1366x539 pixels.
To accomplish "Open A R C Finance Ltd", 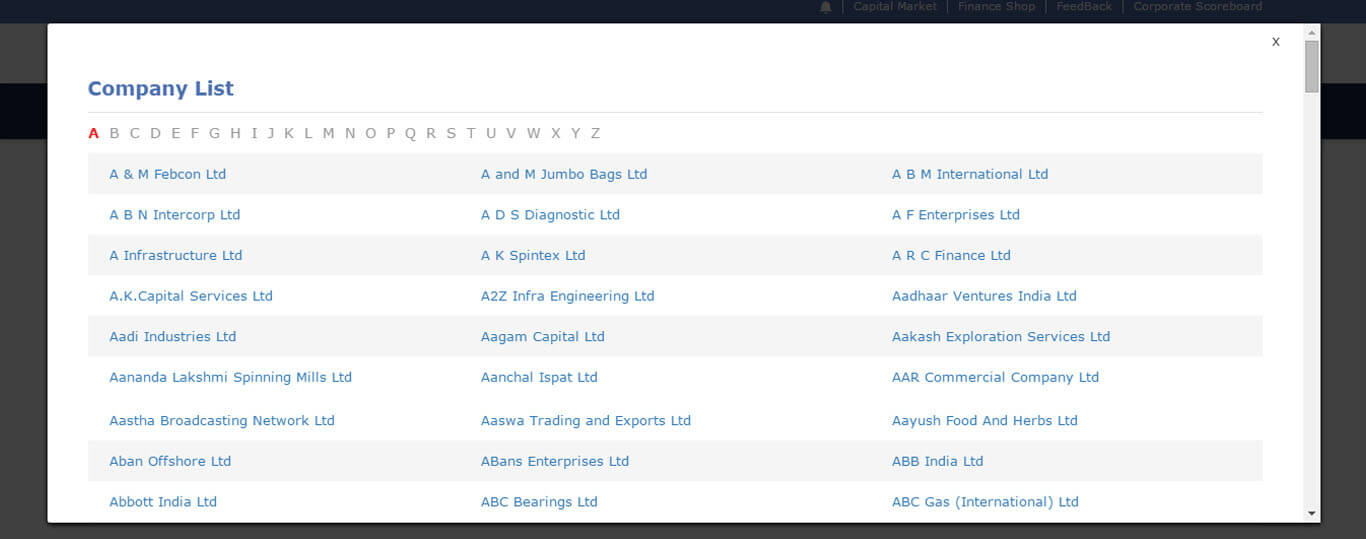I will [951, 255].
